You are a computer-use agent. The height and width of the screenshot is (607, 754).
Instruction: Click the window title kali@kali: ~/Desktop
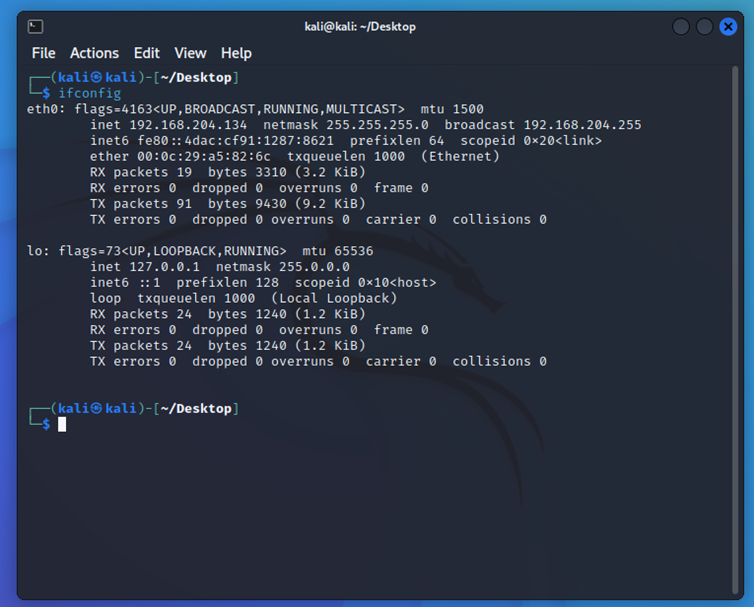[360, 27]
